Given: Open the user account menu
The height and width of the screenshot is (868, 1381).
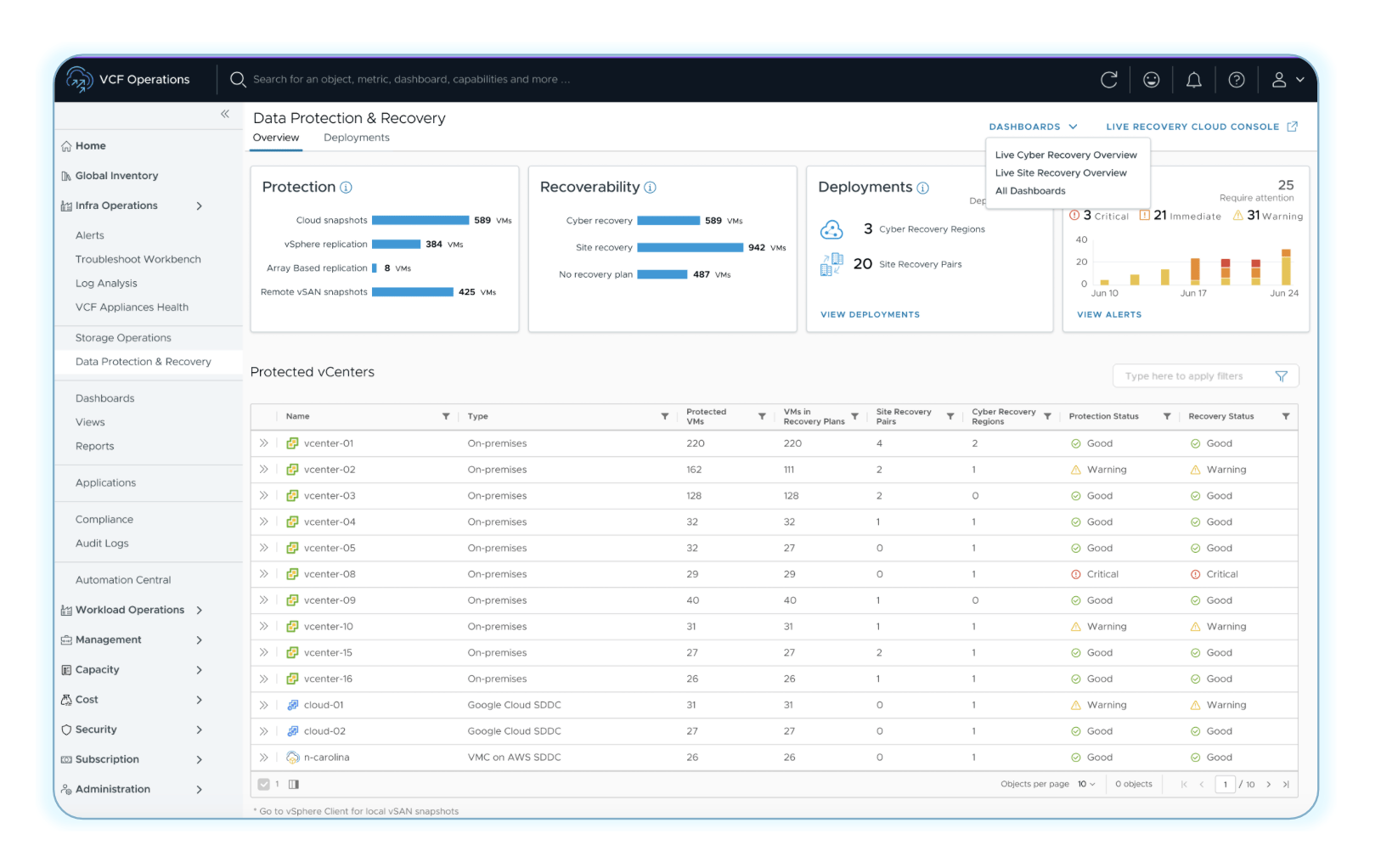Looking at the screenshot, I should coord(1287,80).
